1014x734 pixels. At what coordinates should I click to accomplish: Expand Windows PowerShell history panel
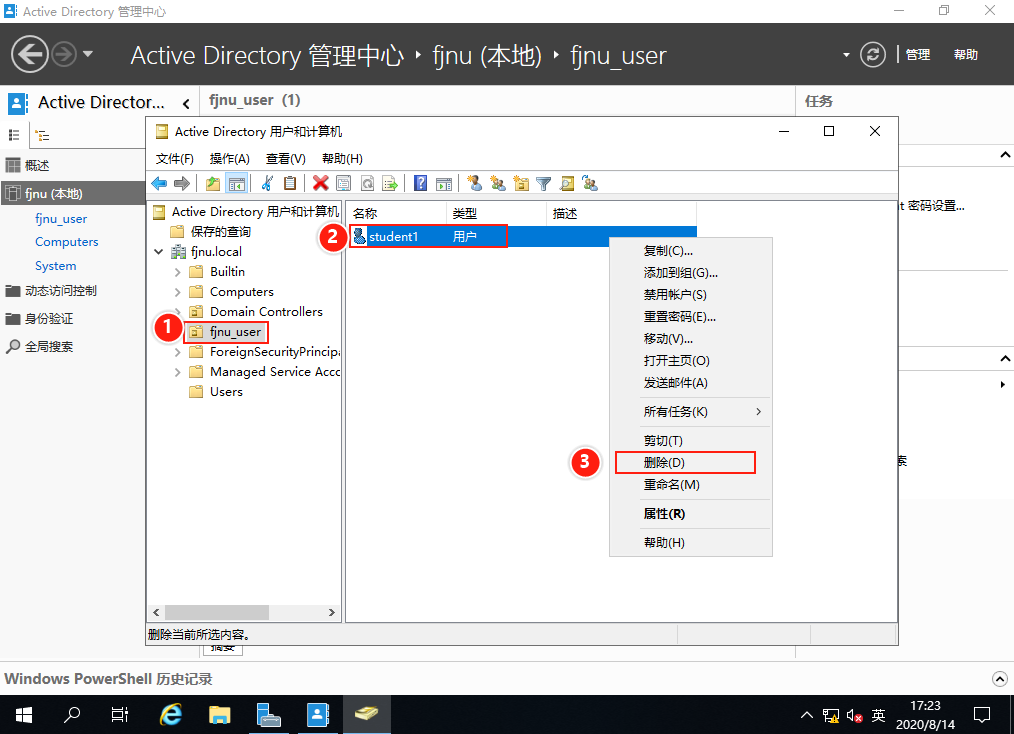tap(1000, 679)
